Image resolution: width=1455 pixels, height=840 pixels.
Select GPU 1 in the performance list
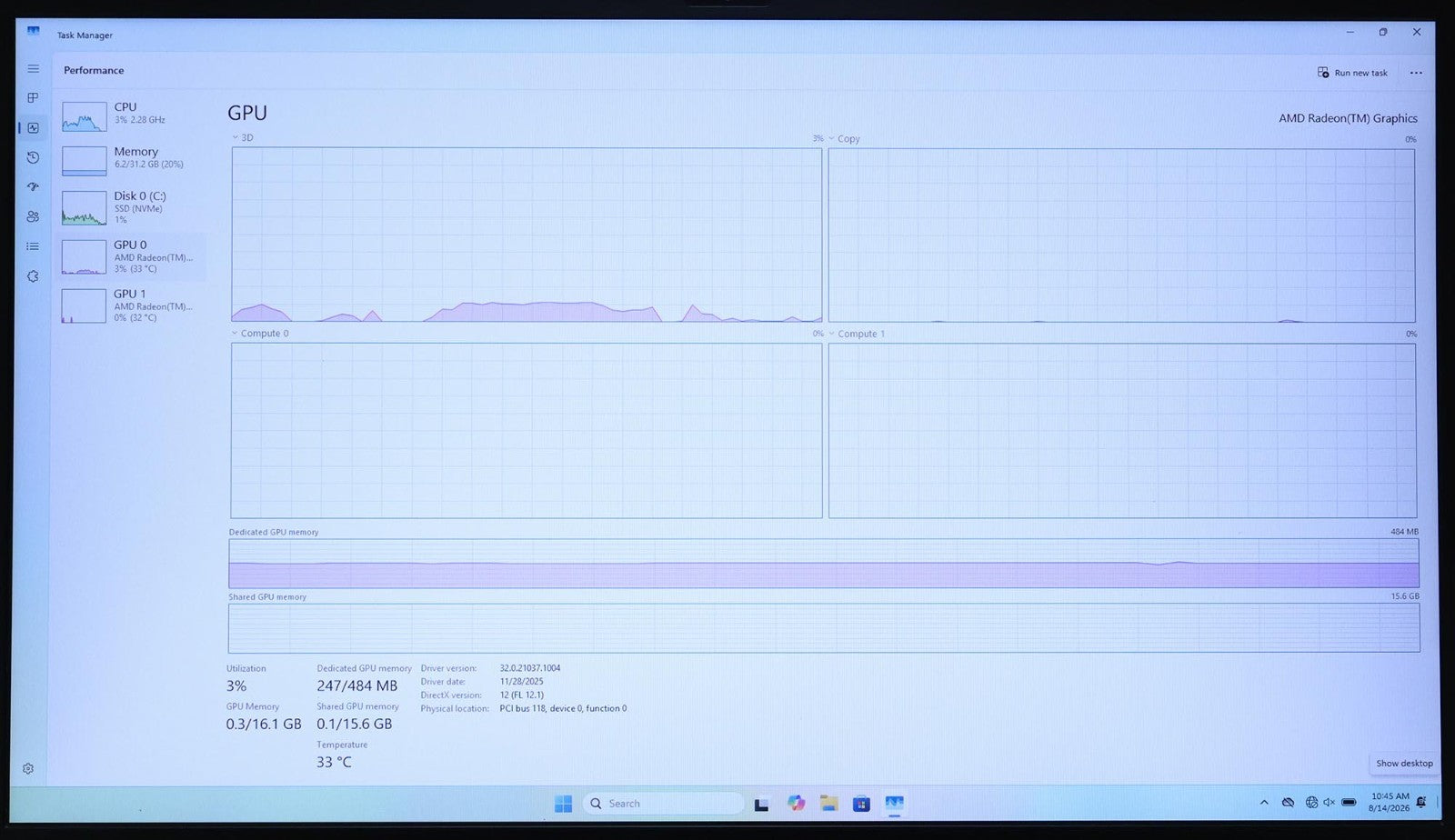pos(130,306)
